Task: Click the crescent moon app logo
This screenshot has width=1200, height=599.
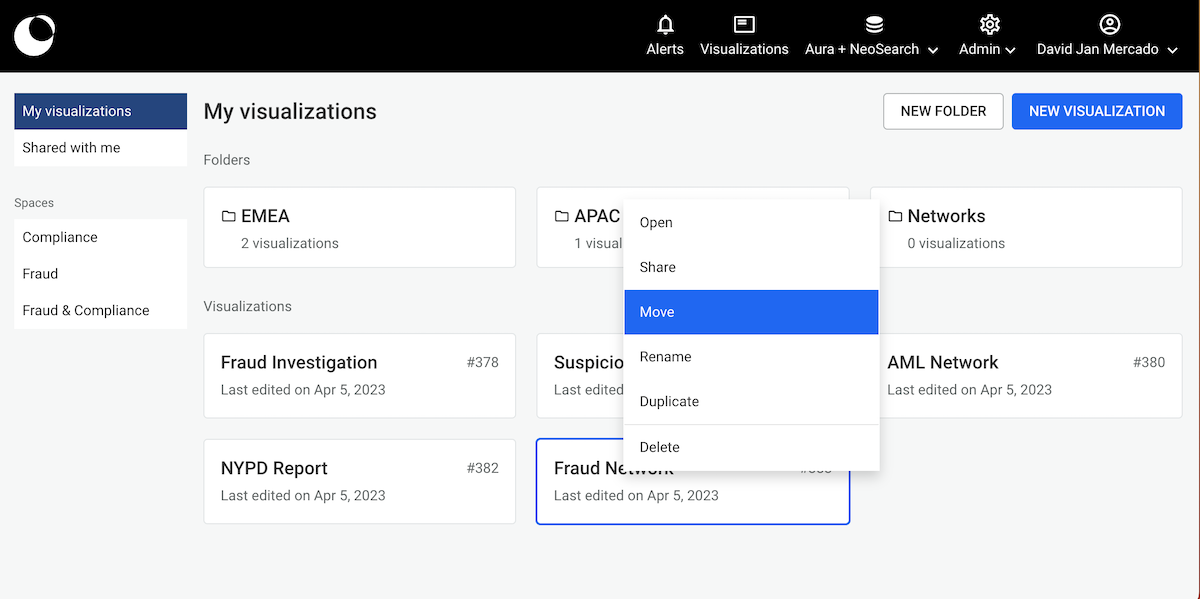Action: [x=35, y=35]
